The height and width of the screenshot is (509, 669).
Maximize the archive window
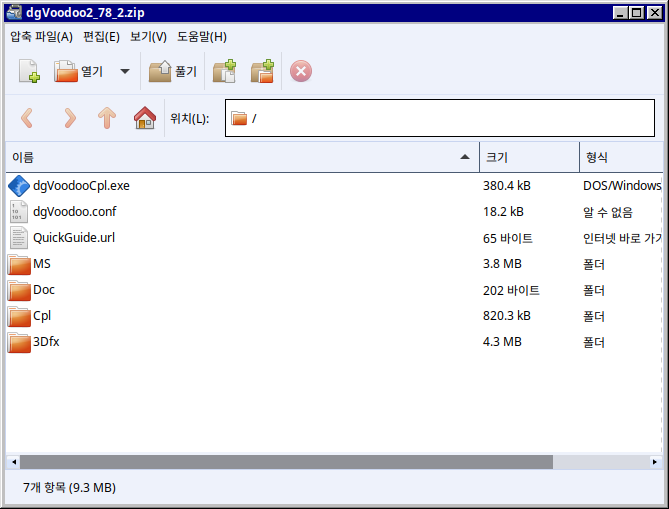pos(636,13)
